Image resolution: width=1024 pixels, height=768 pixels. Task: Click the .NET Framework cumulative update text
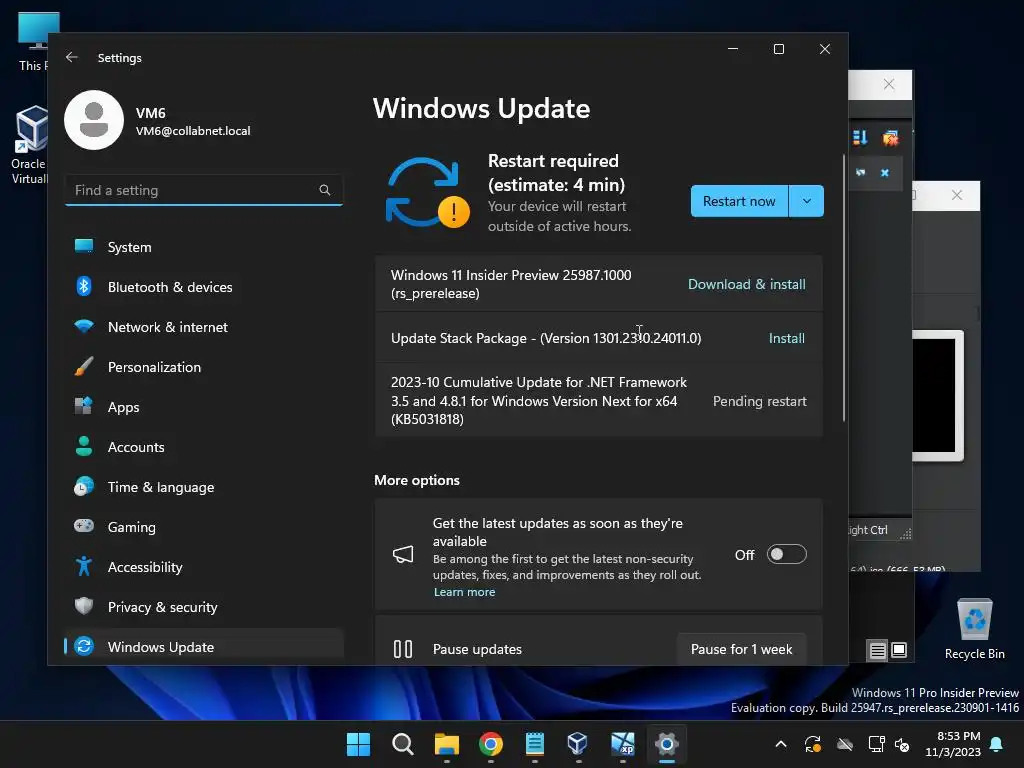[x=539, y=400]
